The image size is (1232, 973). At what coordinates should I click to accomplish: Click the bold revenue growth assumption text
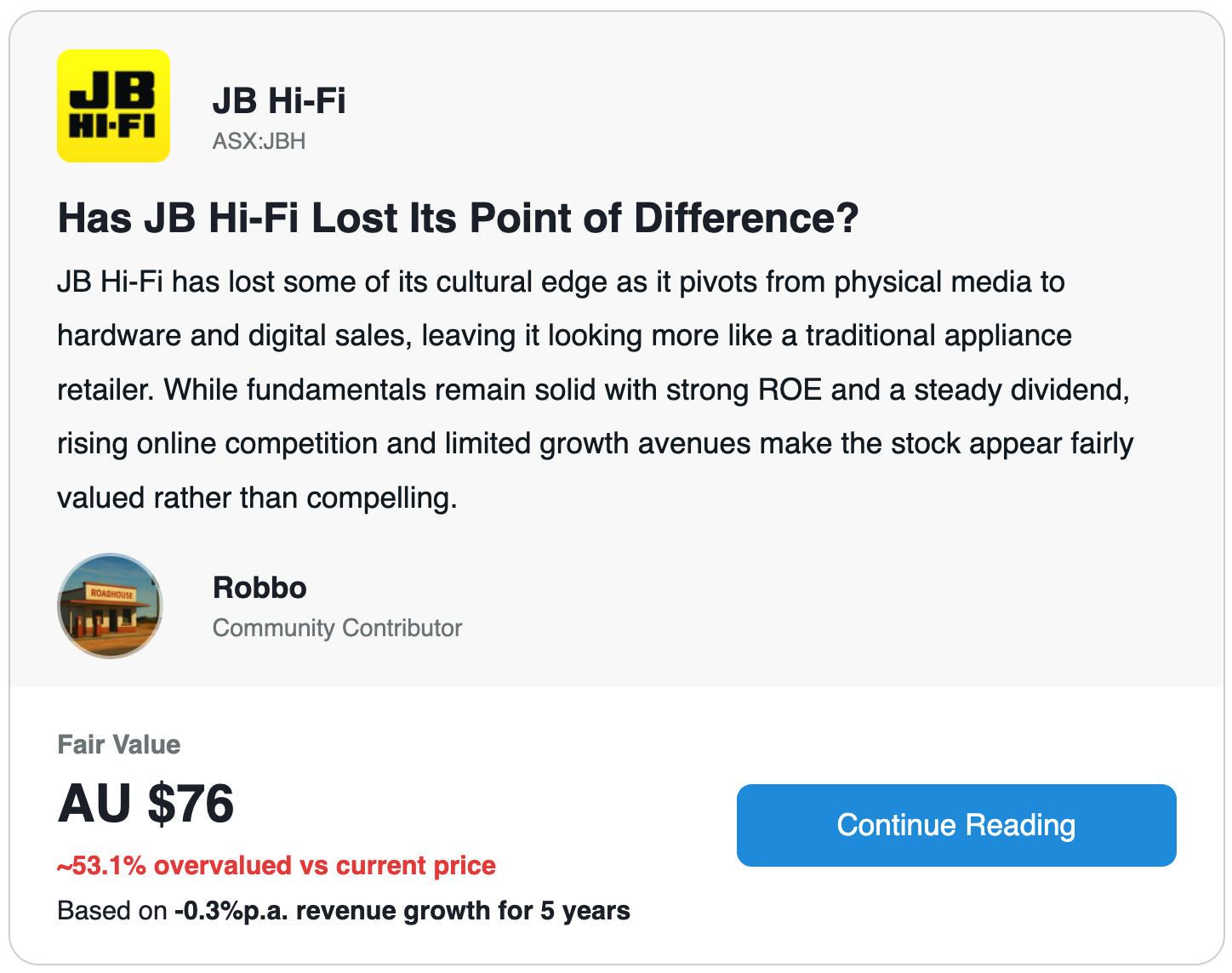tap(402, 911)
